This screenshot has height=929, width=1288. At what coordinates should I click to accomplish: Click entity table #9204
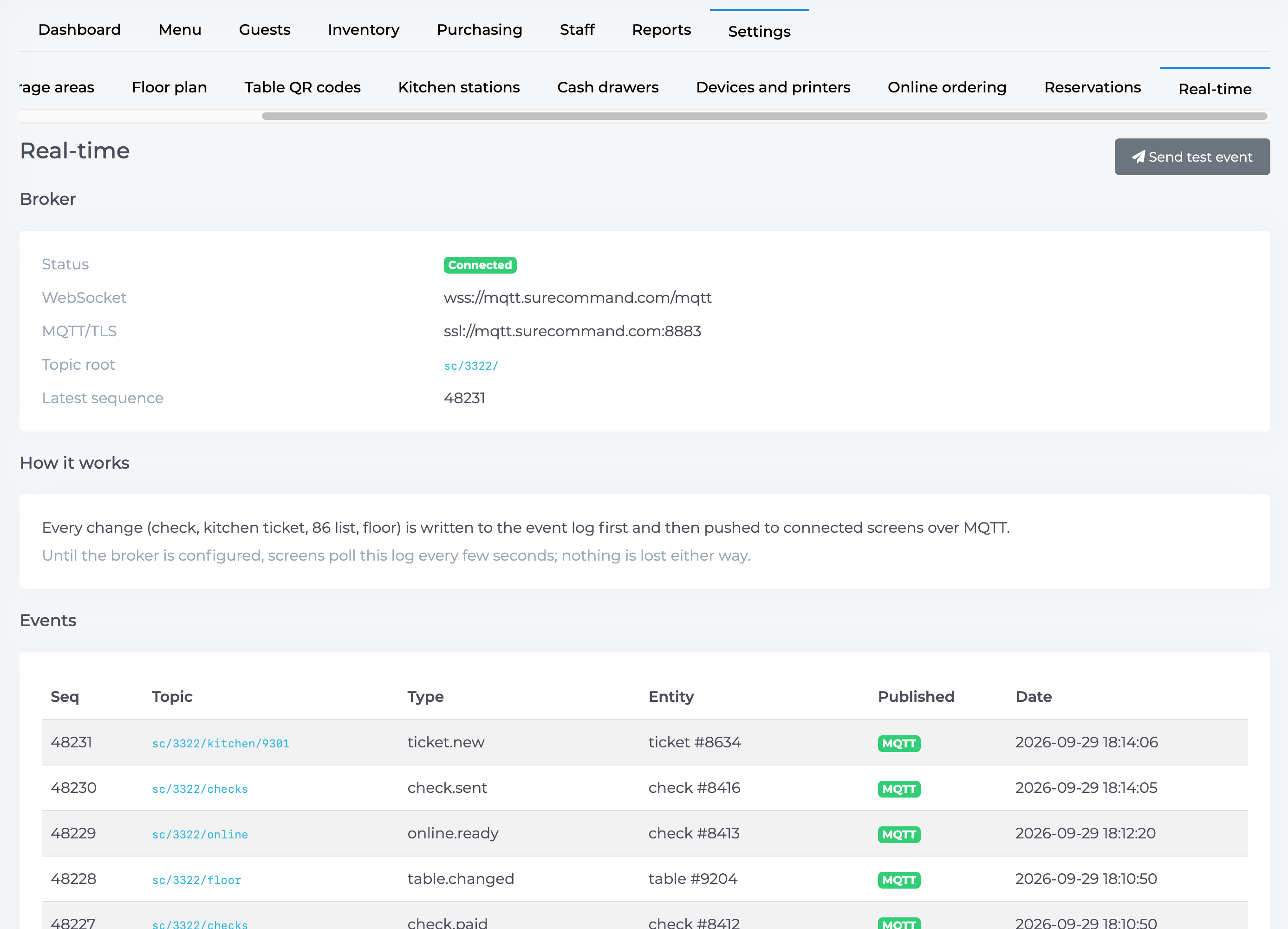point(693,878)
